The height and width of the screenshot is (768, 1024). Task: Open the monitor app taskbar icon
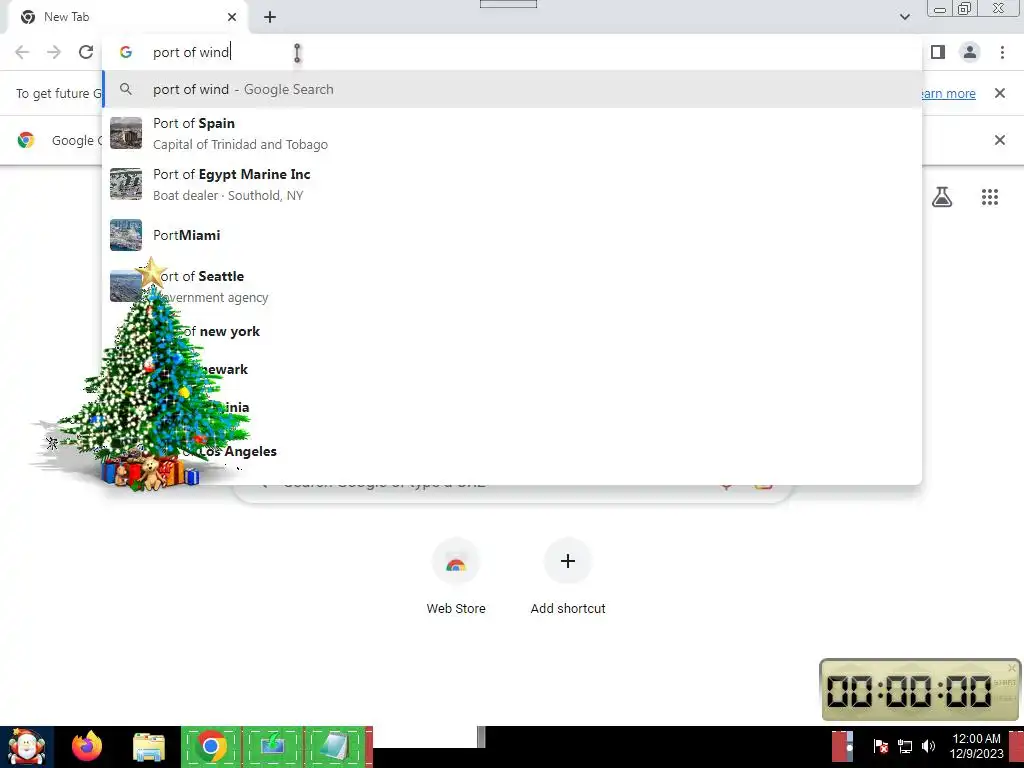click(x=273, y=747)
